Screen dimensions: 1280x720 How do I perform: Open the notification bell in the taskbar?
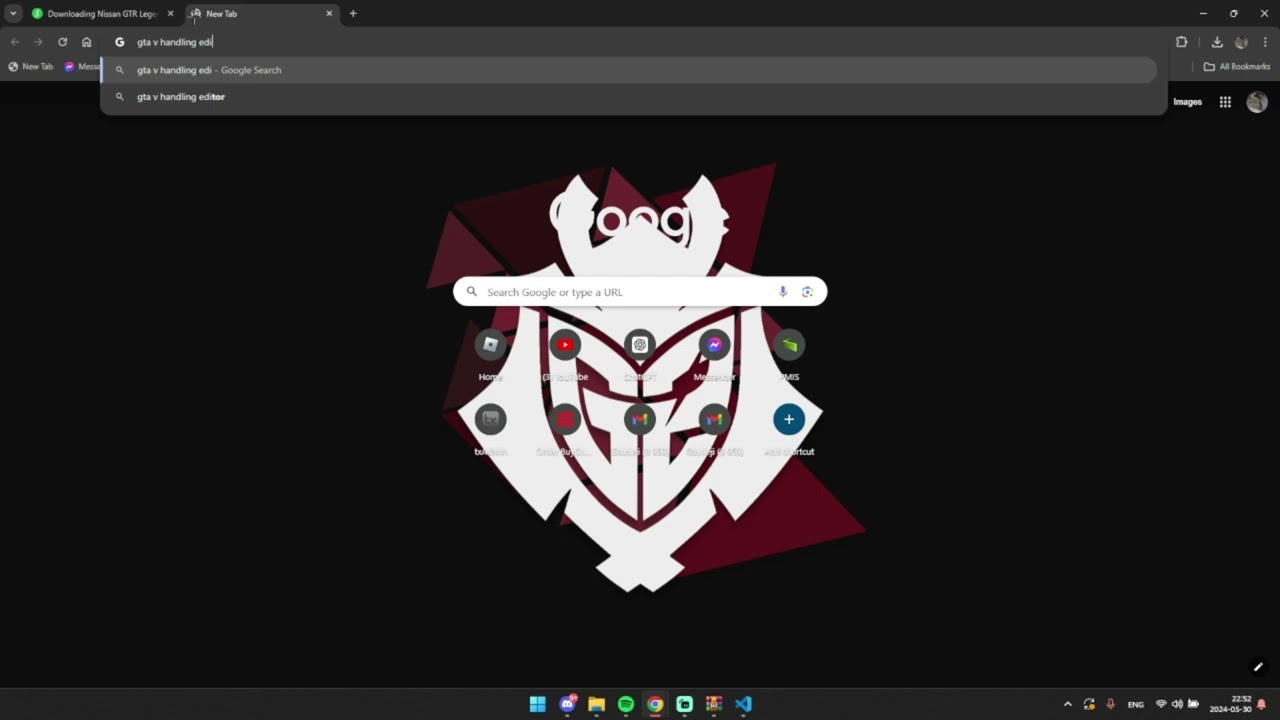tap(1262, 704)
